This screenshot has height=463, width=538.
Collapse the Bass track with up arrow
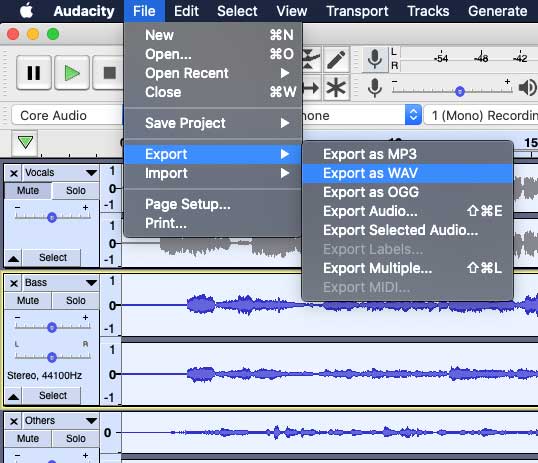(13, 396)
